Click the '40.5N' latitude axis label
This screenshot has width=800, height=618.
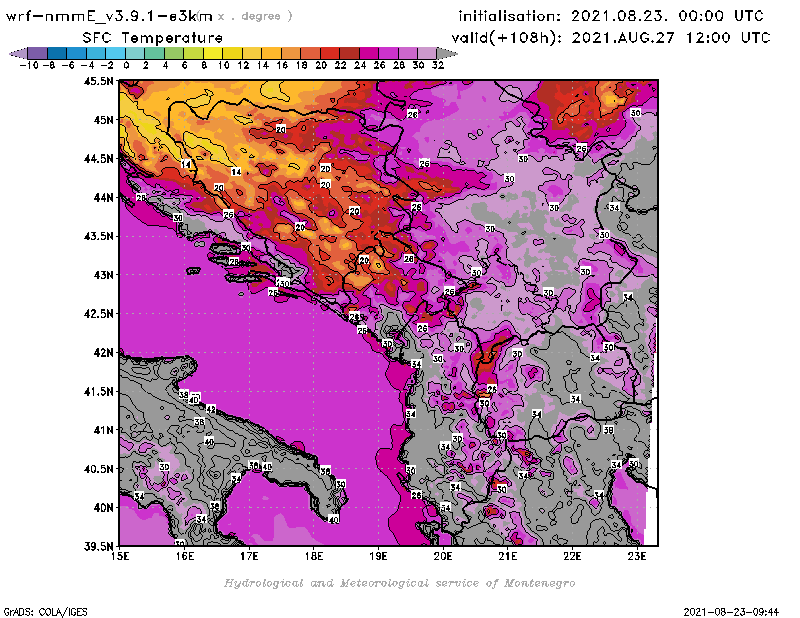98,469
